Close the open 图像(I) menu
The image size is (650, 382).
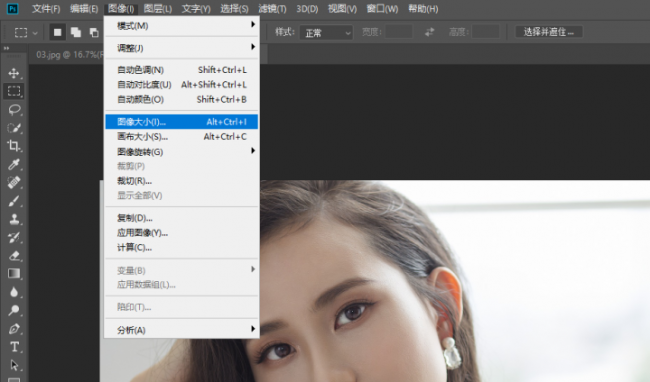click(x=121, y=9)
